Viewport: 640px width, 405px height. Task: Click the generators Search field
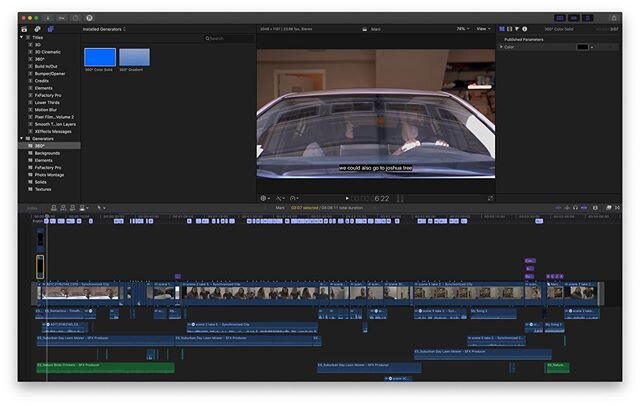229,38
